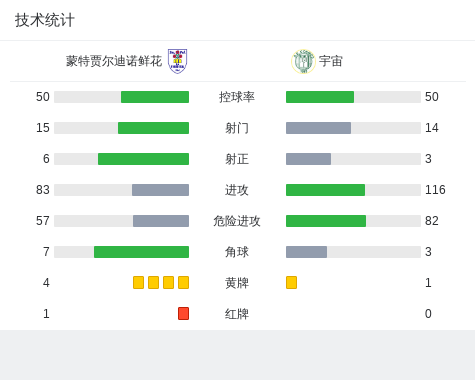This screenshot has width=475, height=380.
Task: Click the away team's 116 attack value
Action: pyautogui.click(x=435, y=190)
